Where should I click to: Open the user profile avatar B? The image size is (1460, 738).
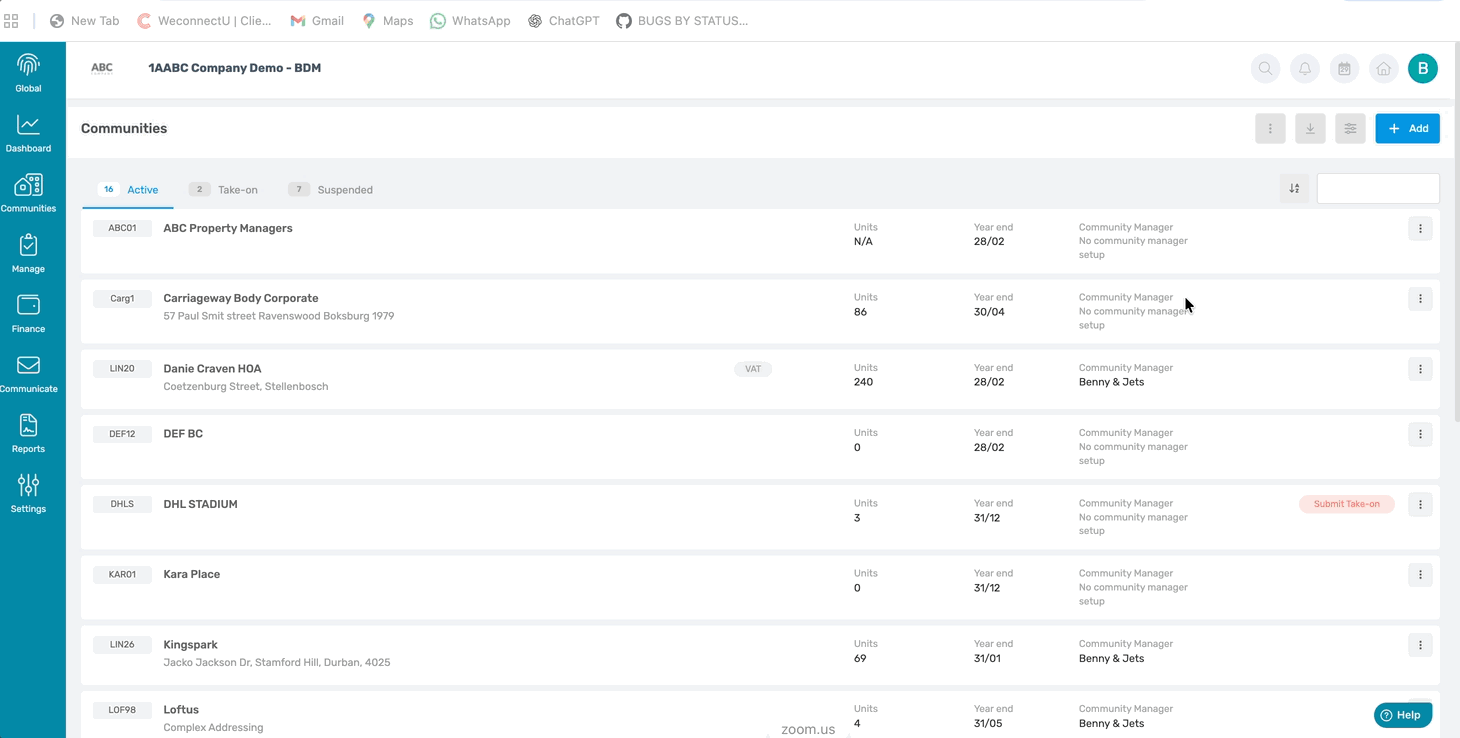pyautogui.click(x=1423, y=68)
